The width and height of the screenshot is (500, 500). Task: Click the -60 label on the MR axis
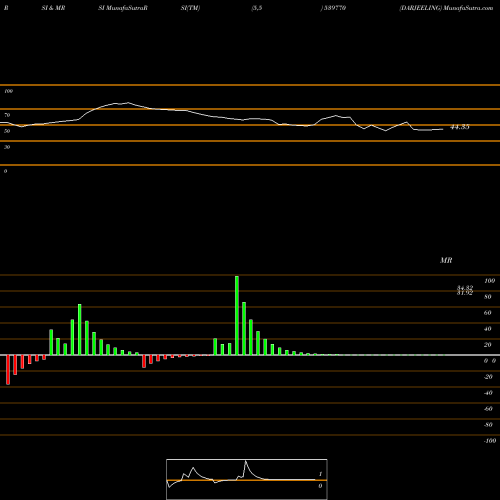(488, 409)
